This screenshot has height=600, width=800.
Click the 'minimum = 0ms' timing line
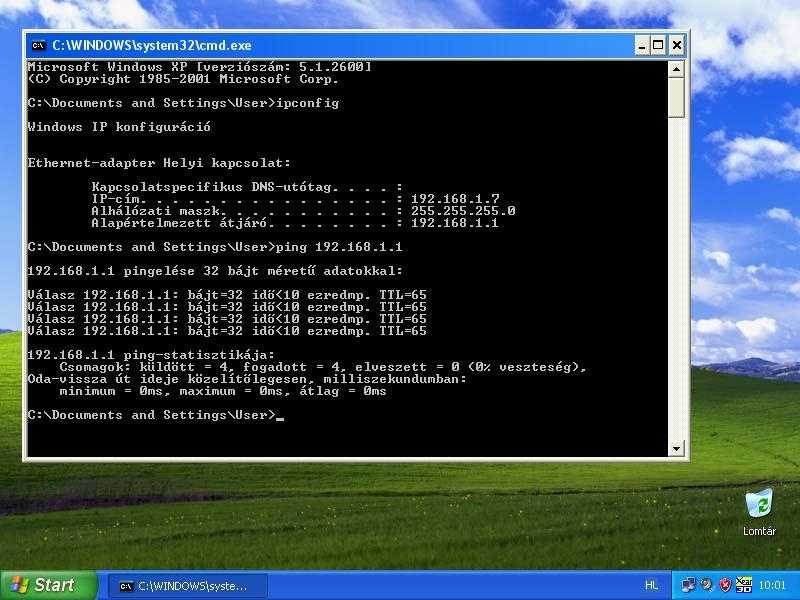222,391
